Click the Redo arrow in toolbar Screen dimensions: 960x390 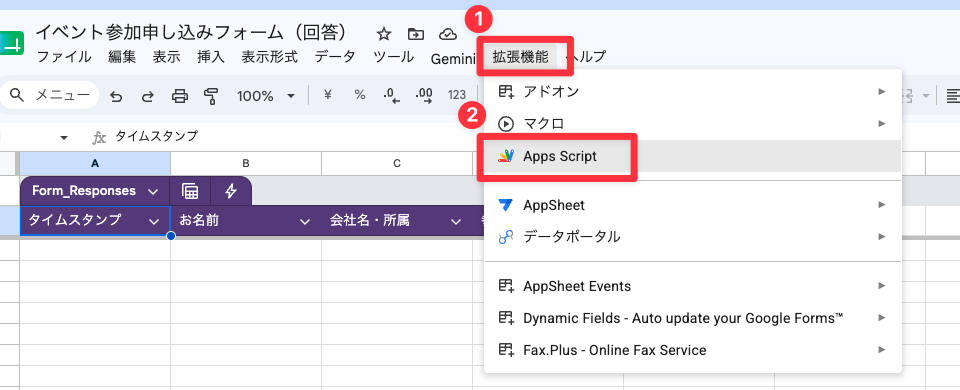[x=148, y=96]
